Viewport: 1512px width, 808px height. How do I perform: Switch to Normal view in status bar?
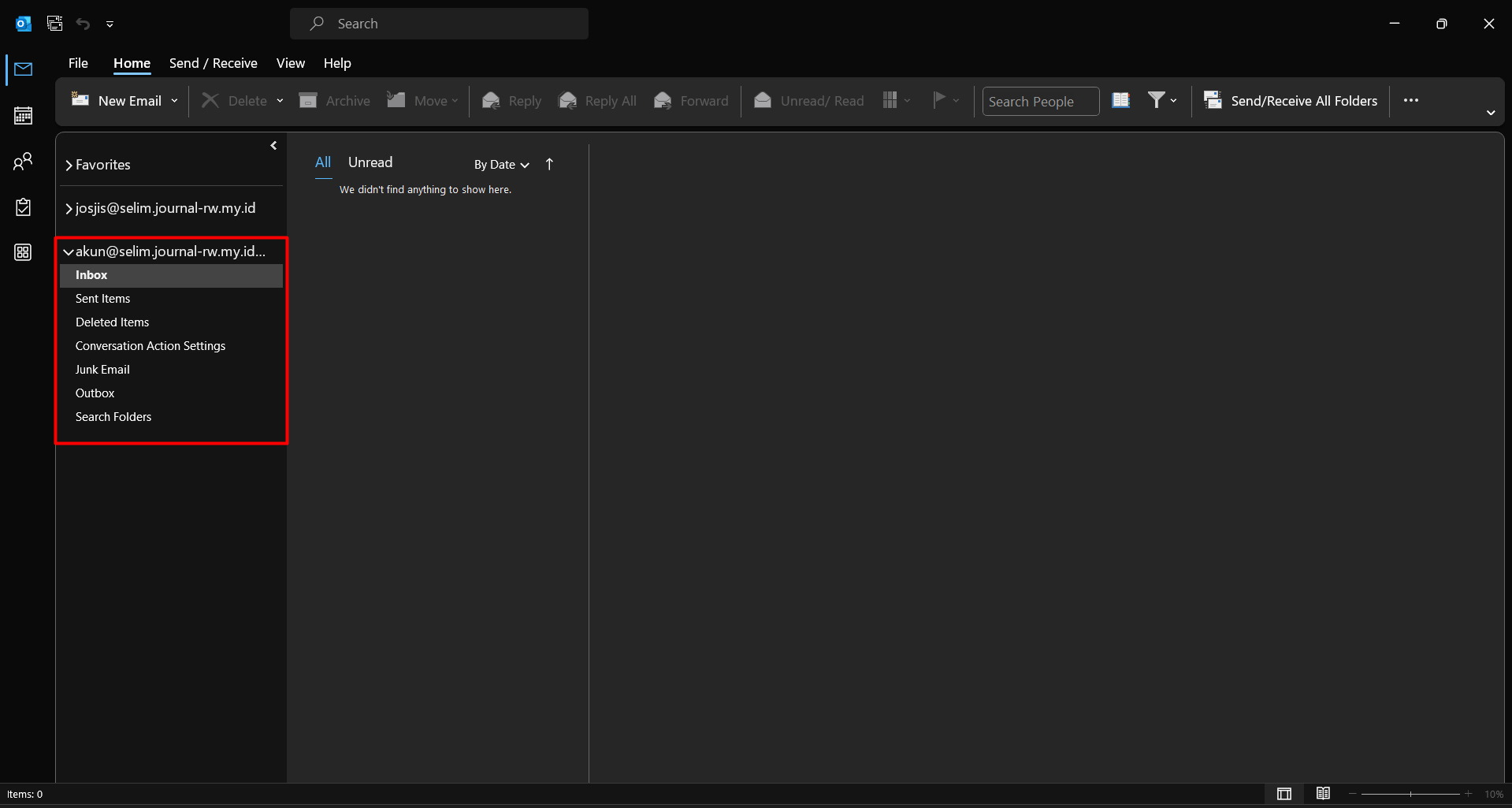point(1284,794)
